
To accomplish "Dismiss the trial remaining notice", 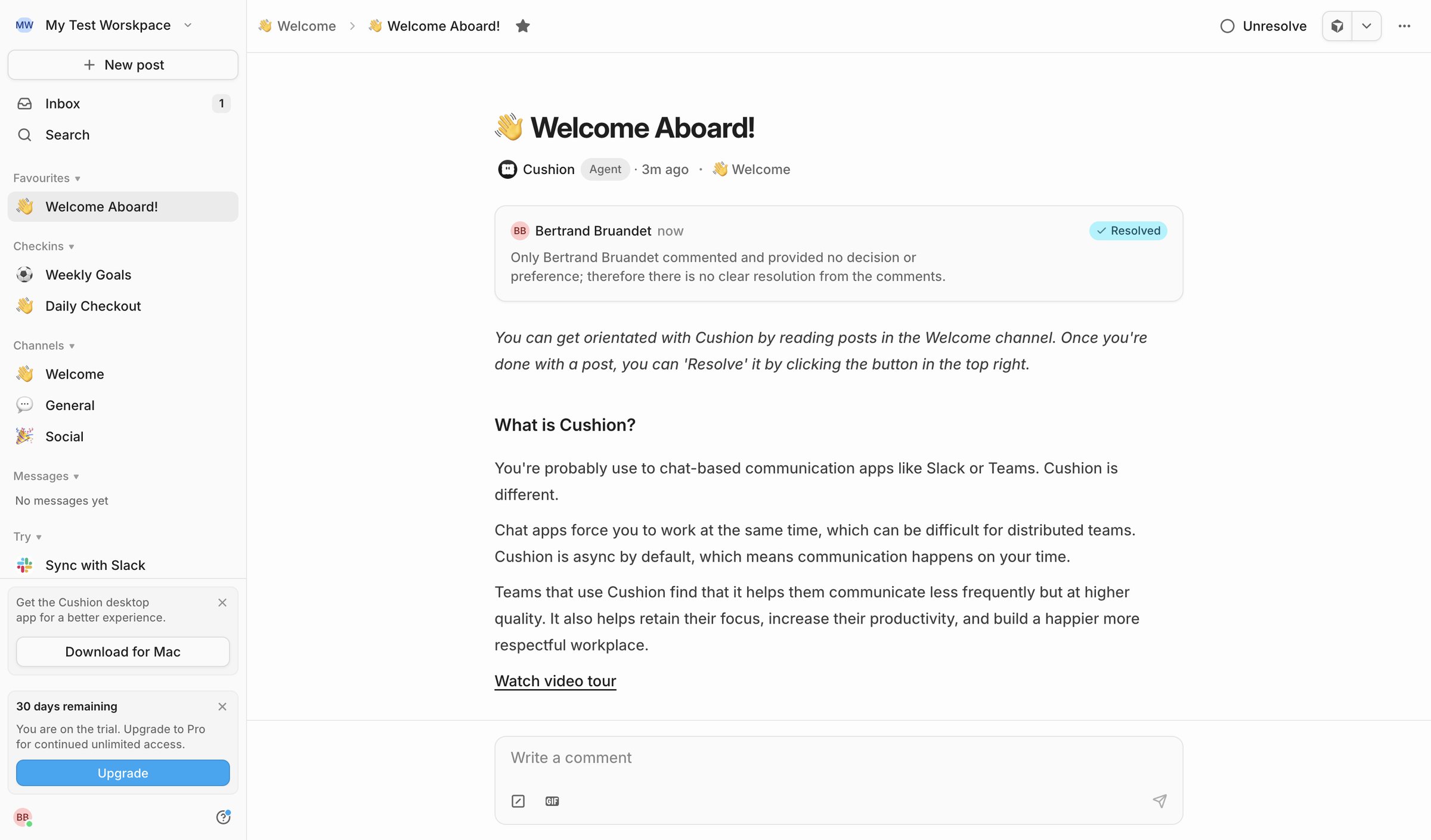I will click(x=222, y=706).
